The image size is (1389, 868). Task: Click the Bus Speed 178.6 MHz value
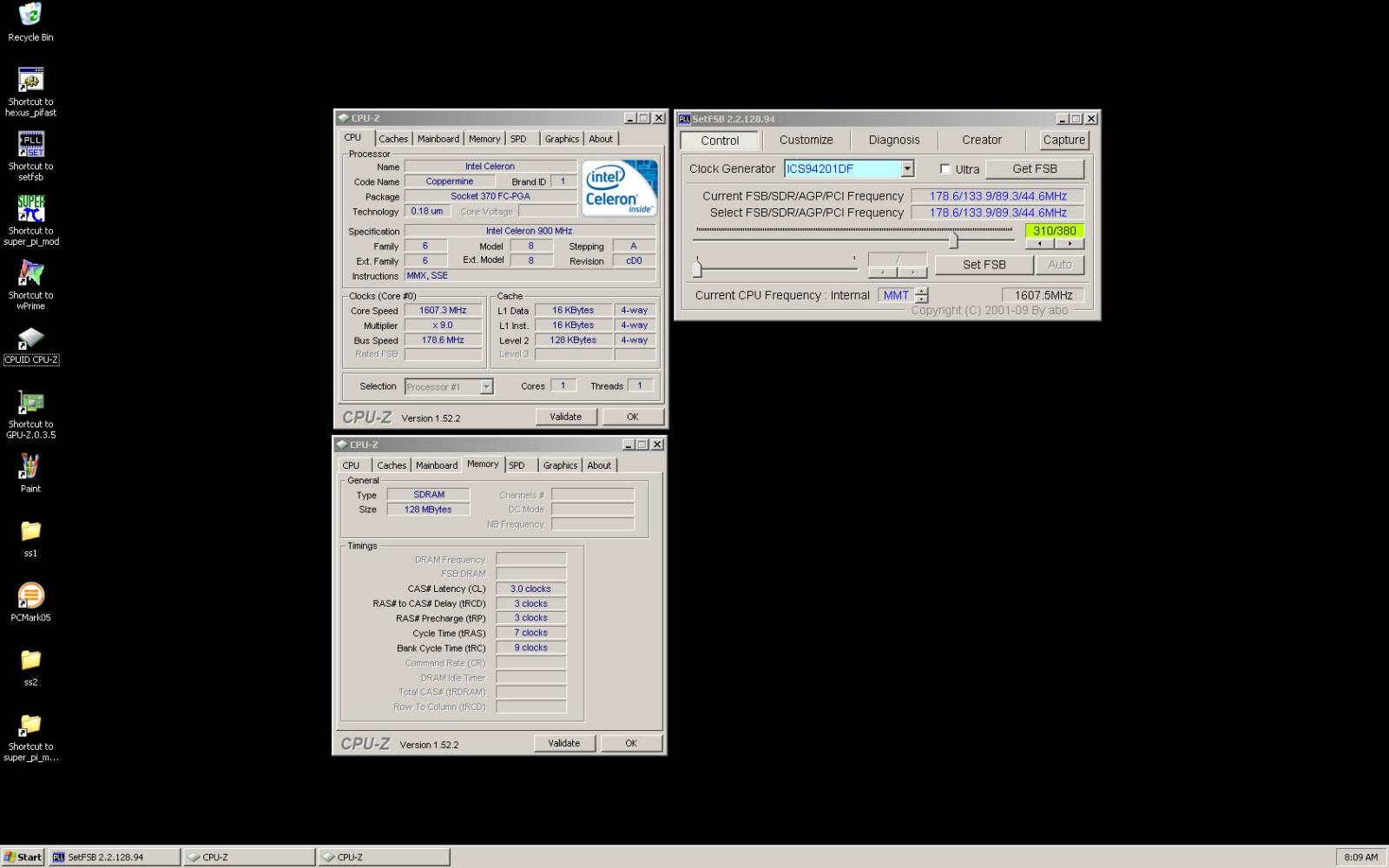click(x=443, y=340)
